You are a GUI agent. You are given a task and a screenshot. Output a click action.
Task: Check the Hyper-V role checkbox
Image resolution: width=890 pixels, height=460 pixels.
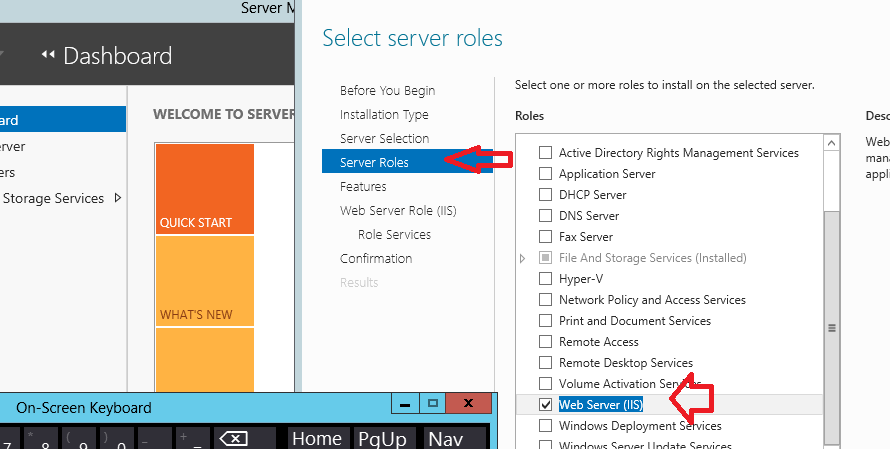[545, 279]
